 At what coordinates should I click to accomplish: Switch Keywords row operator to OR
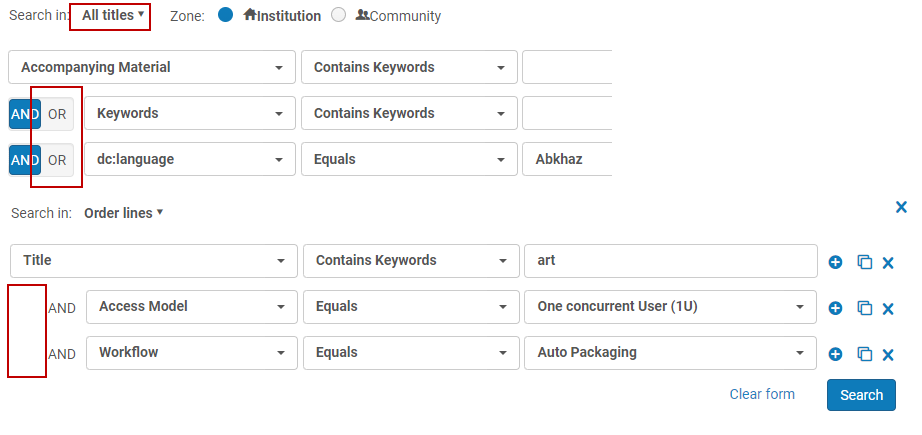(x=57, y=114)
